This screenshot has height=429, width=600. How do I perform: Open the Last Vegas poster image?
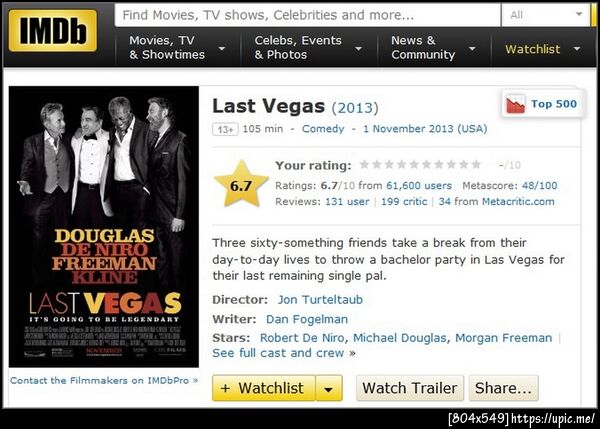(104, 227)
